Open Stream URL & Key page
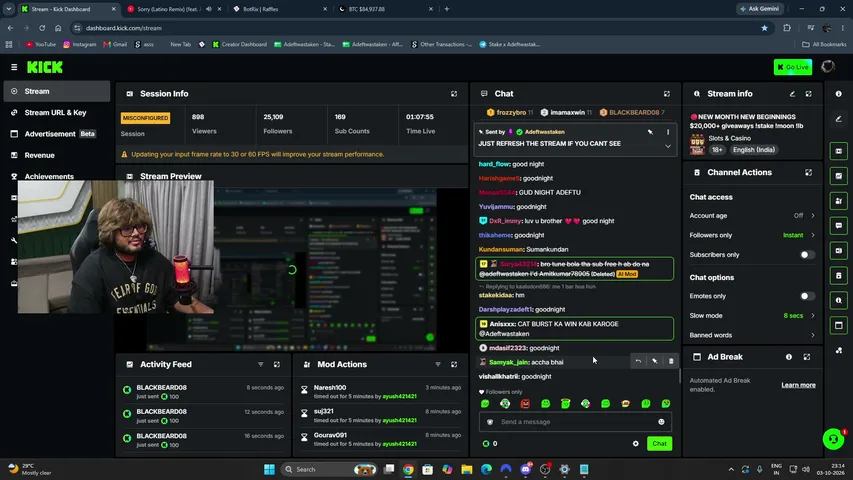Viewport: 853px width, 480px height. click(x=57, y=113)
